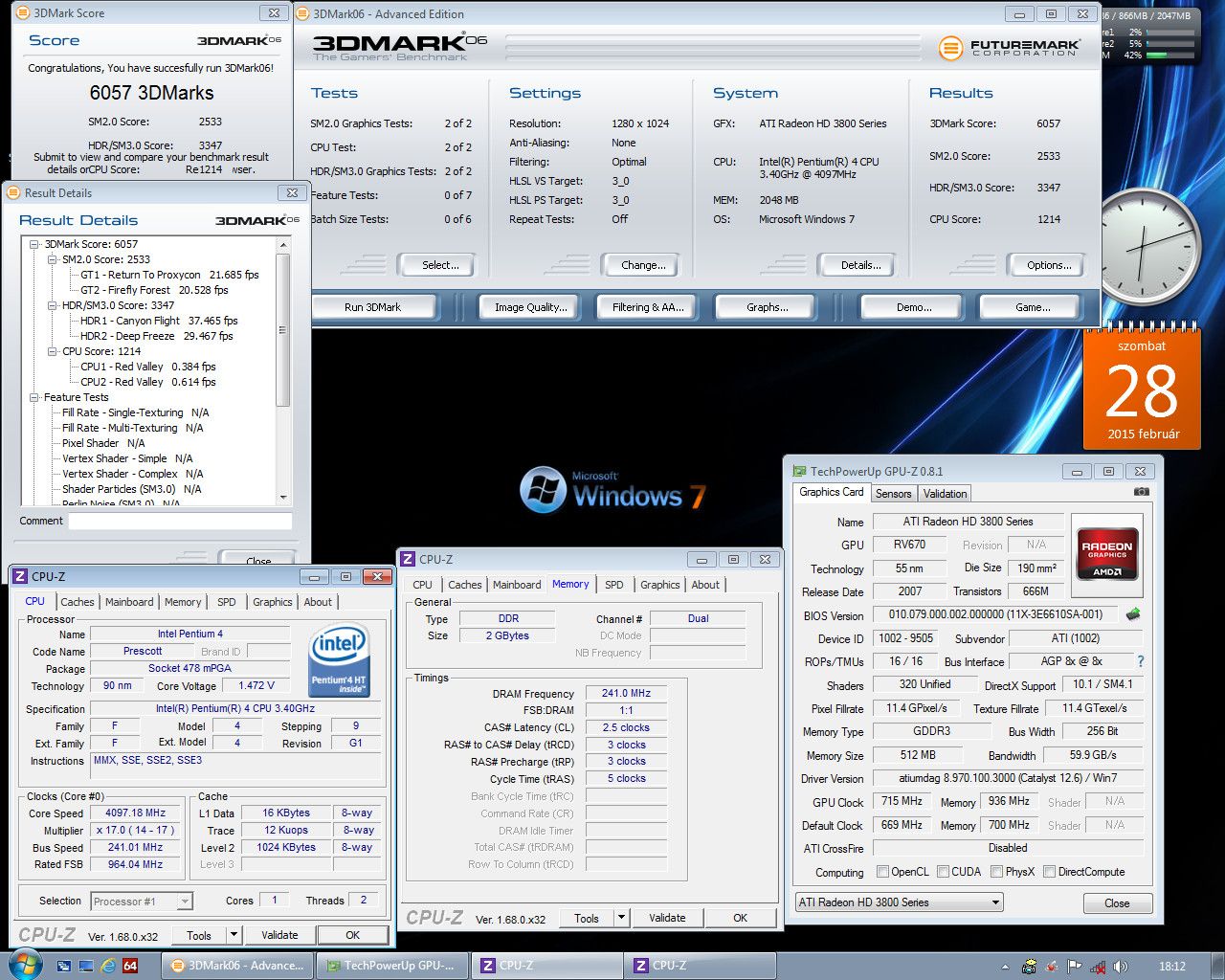
Task: Click the monitor icon in quick launch
Action: tap(86, 966)
